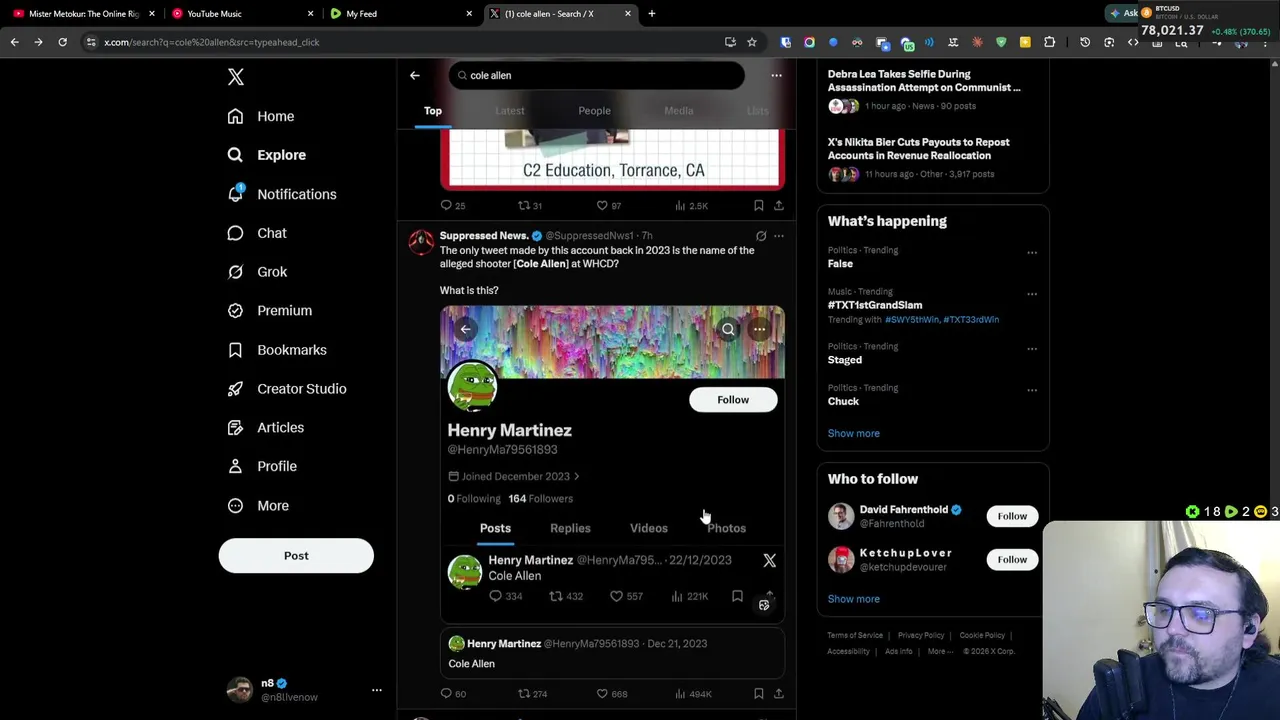The image size is (1280, 720).
Task: View analytics showing 2.5K views
Action: coord(692,205)
